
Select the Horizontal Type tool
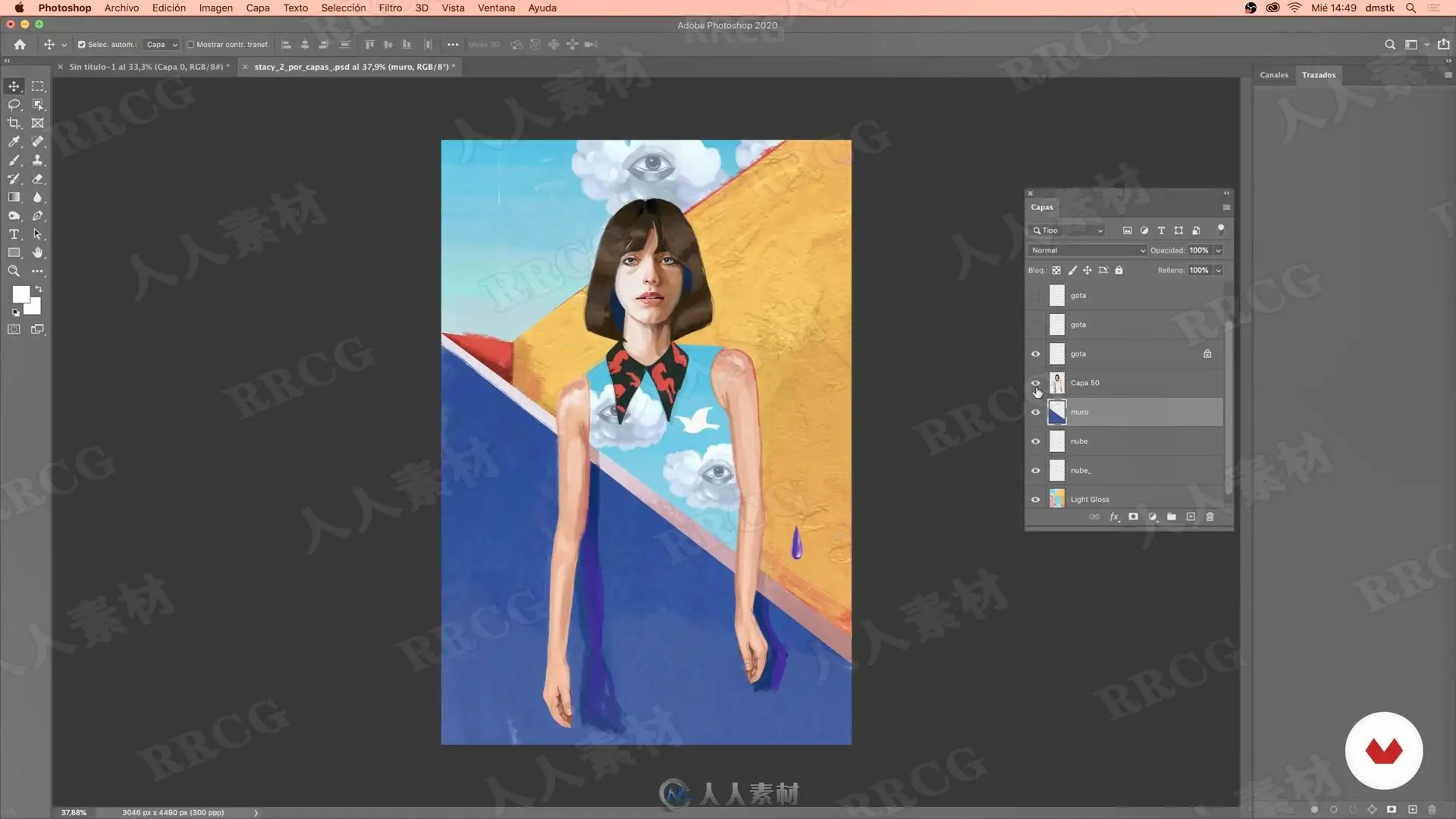click(x=14, y=234)
